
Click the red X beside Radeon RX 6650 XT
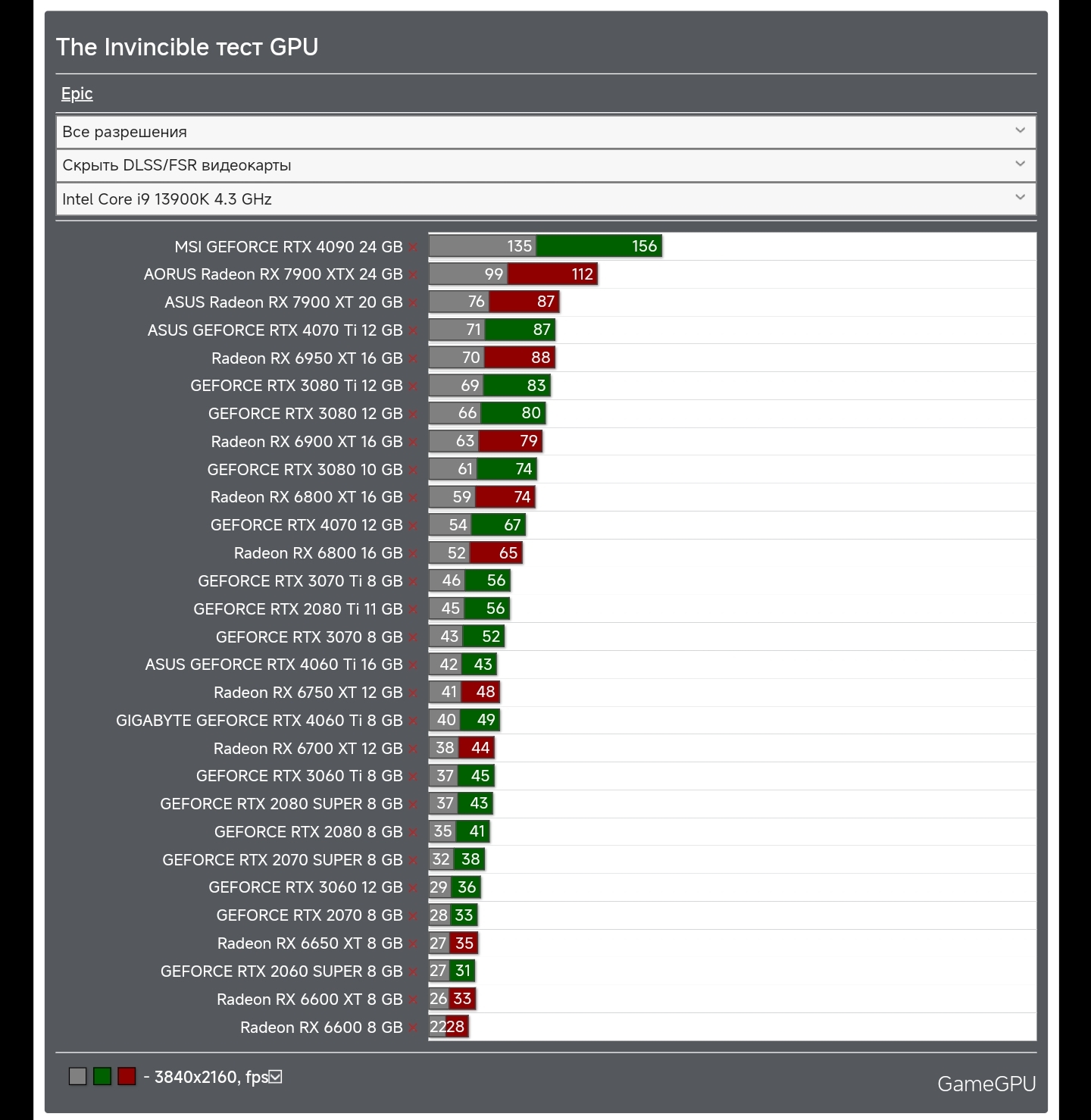pos(413,944)
